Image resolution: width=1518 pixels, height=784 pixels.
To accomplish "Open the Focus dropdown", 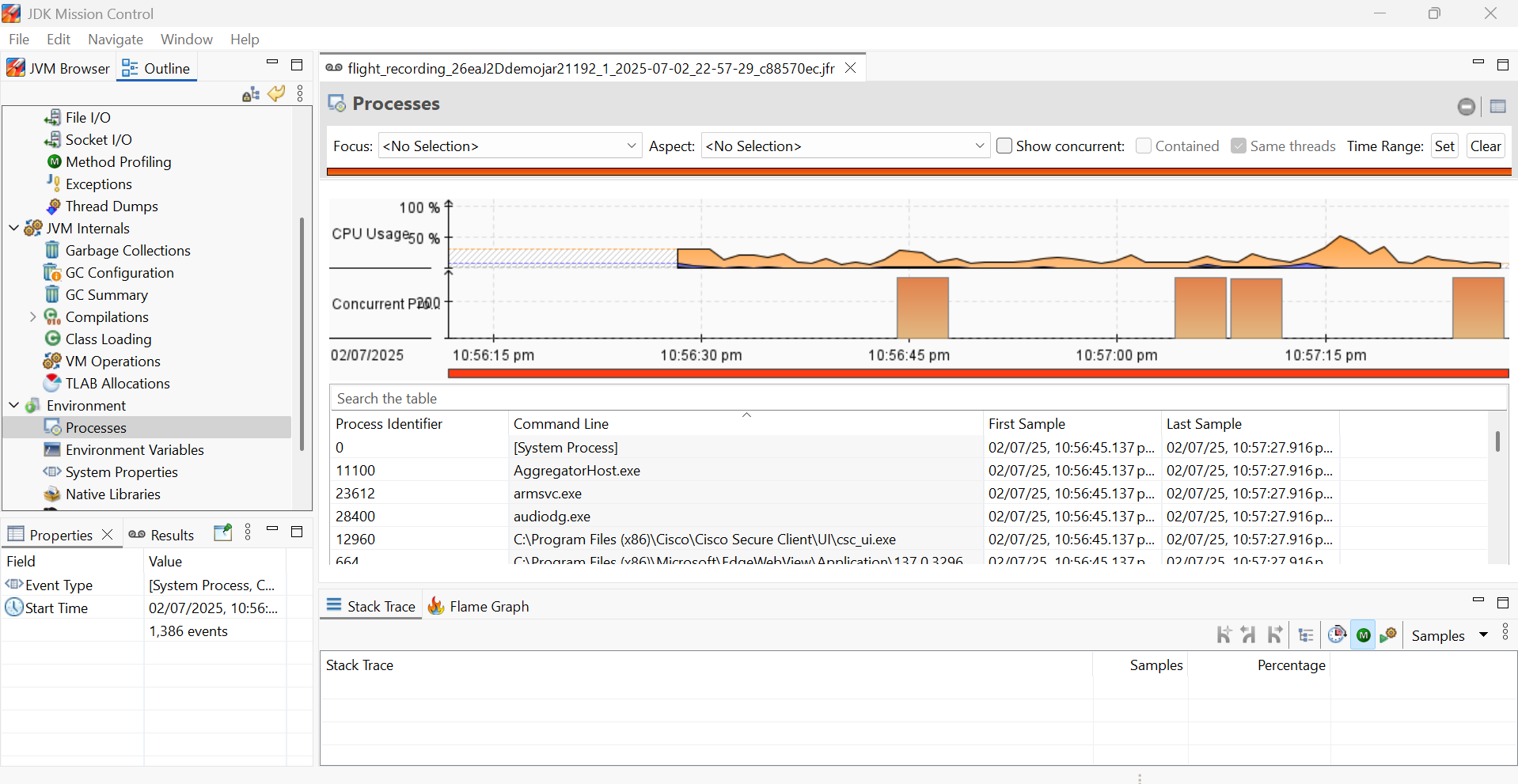I will (x=510, y=146).
